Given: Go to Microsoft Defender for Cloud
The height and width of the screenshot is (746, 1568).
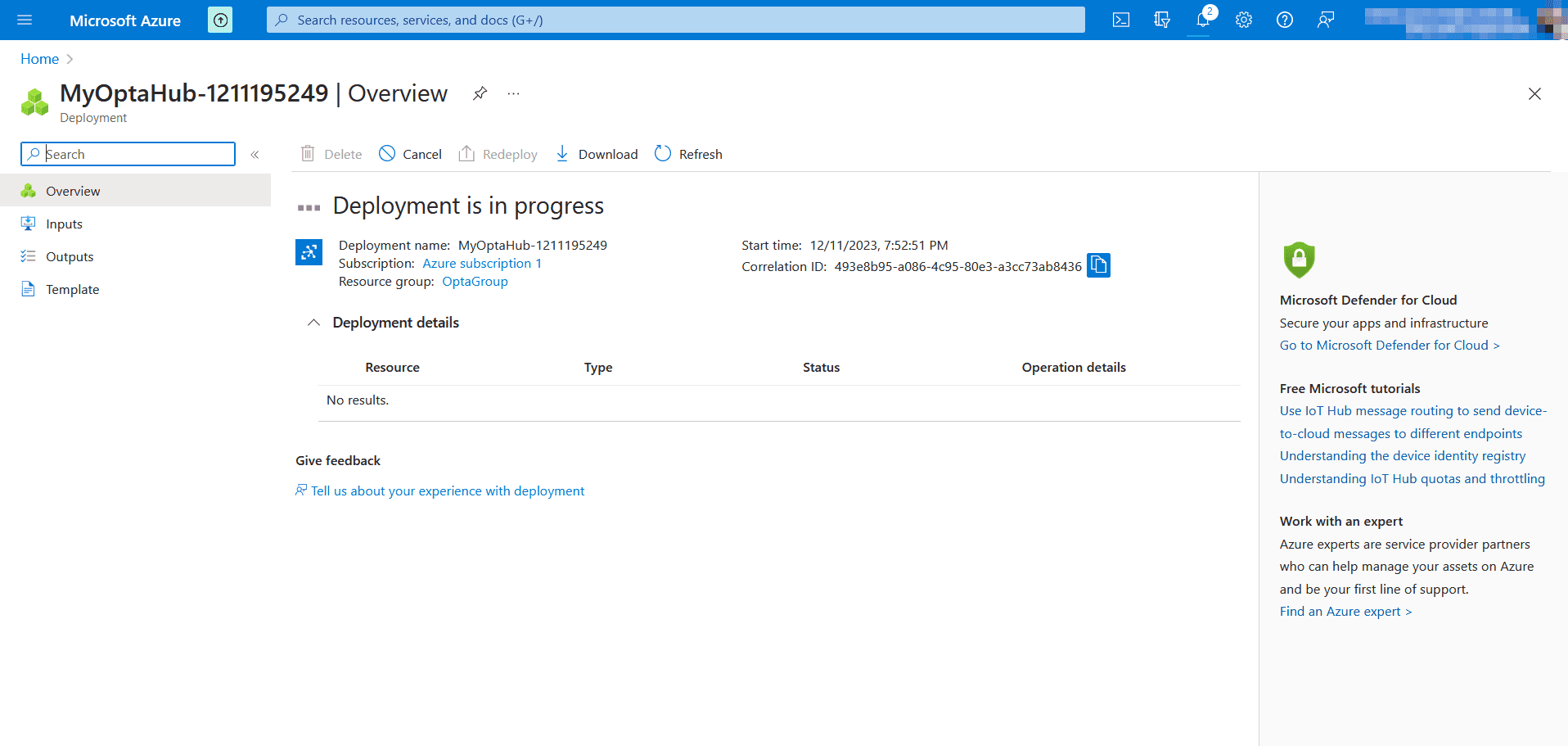Looking at the screenshot, I should click(1389, 345).
